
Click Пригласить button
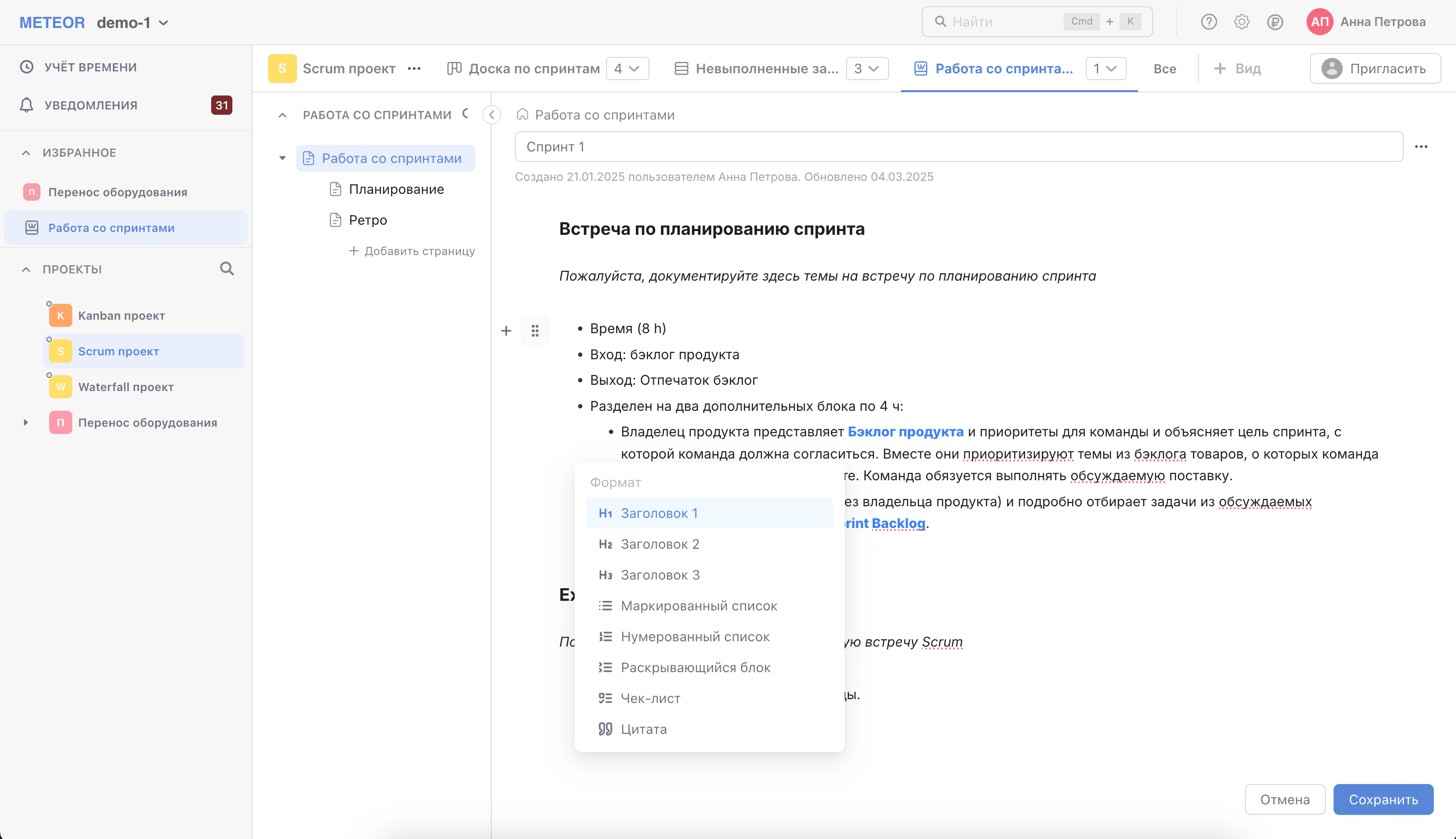[1375, 68]
